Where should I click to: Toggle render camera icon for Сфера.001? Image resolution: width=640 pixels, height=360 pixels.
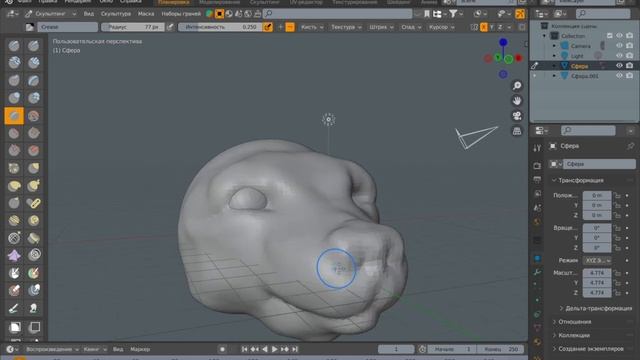coord(629,76)
